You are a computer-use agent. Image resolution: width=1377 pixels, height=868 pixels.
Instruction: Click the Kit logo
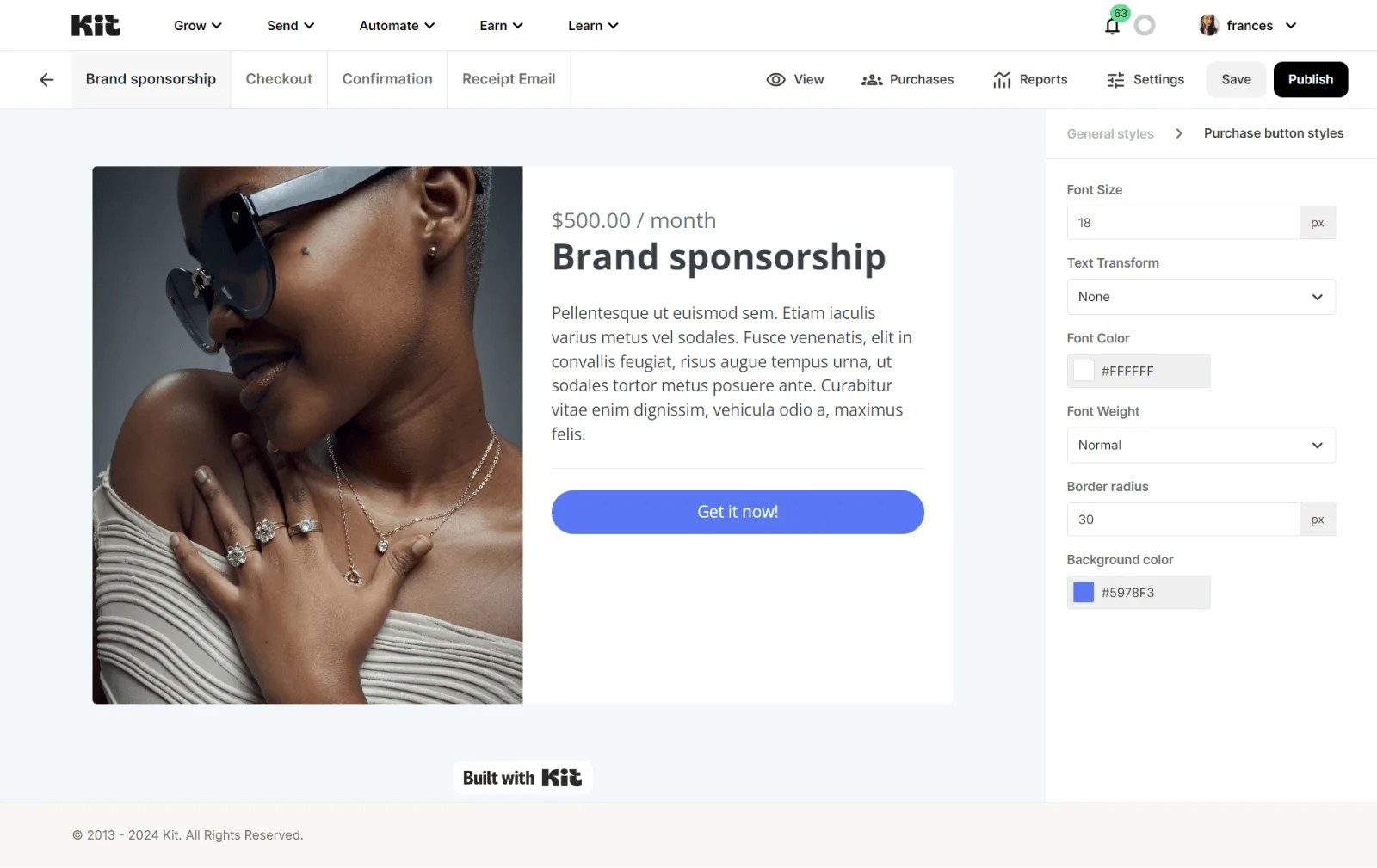pos(96,25)
